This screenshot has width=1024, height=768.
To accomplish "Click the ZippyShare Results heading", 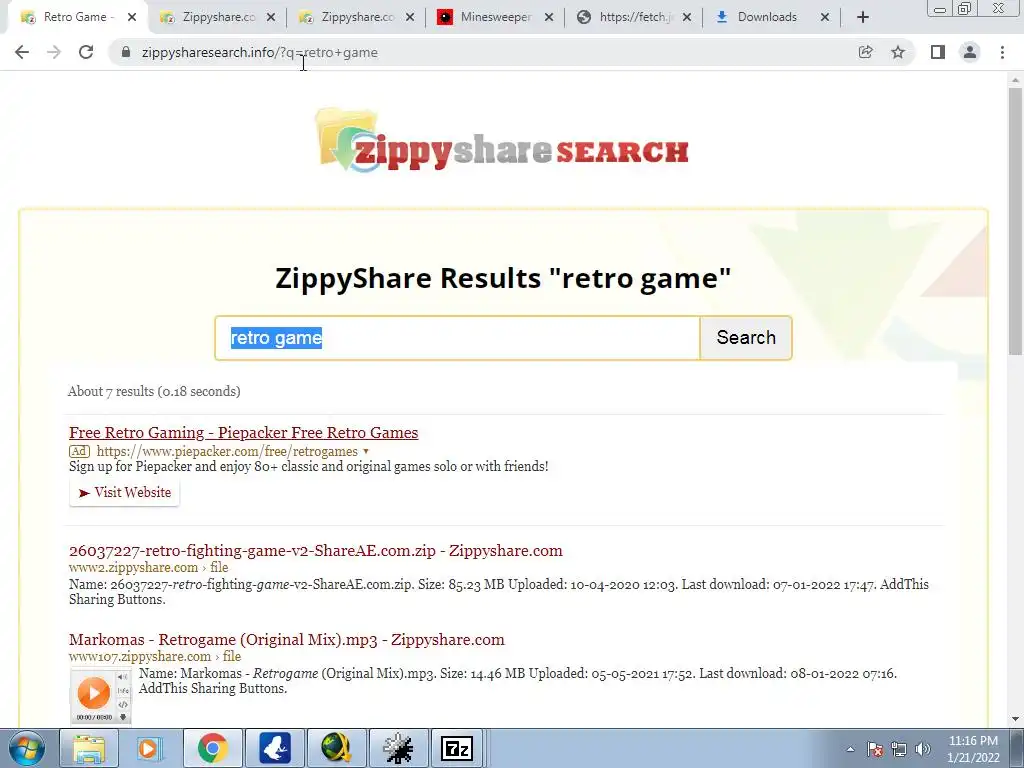I will coord(503,278).
